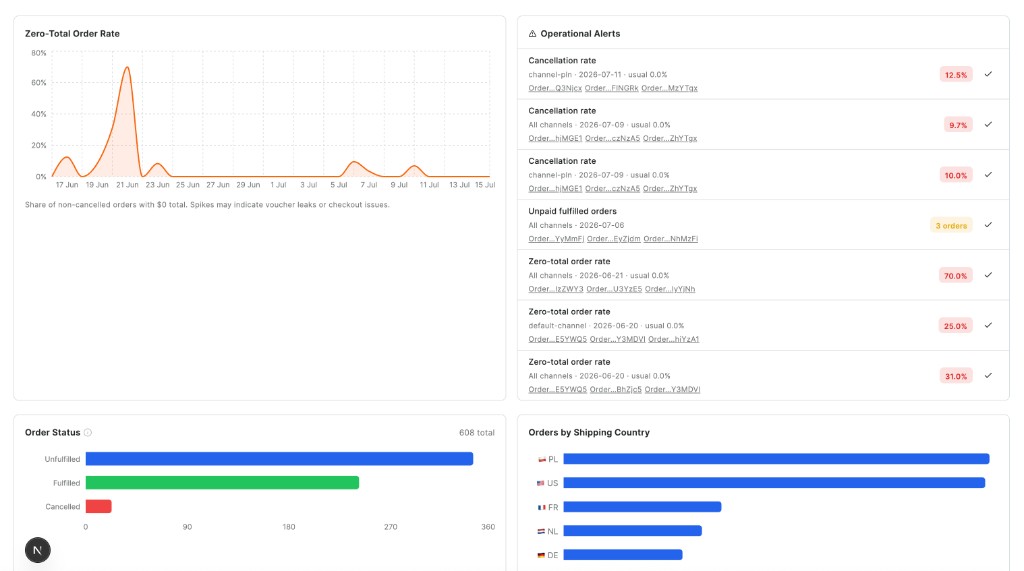1024x571 pixels.
Task: Open order link Order…NhMzFi
Action: tap(671, 239)
